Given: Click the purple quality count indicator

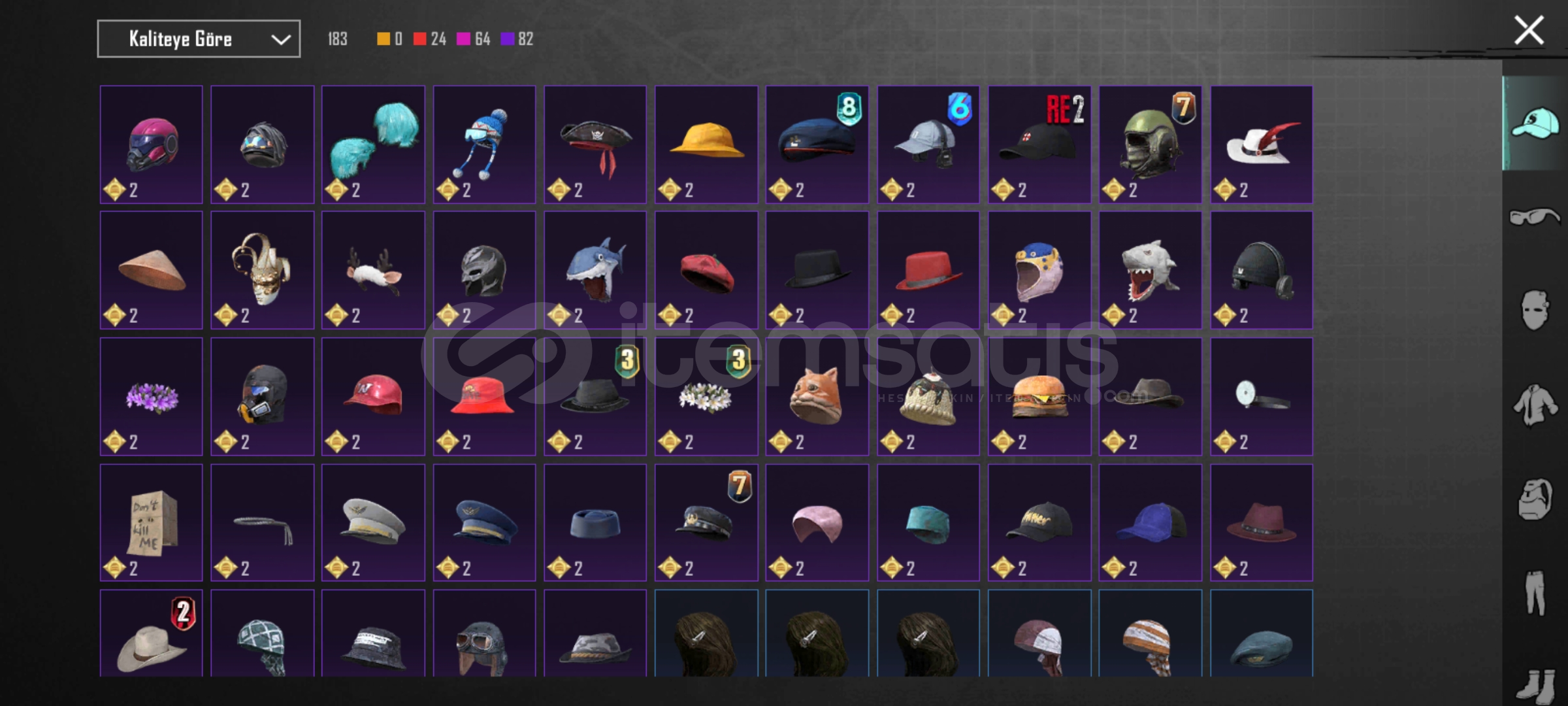Looking at the screenshot, I should coord(517,39).
